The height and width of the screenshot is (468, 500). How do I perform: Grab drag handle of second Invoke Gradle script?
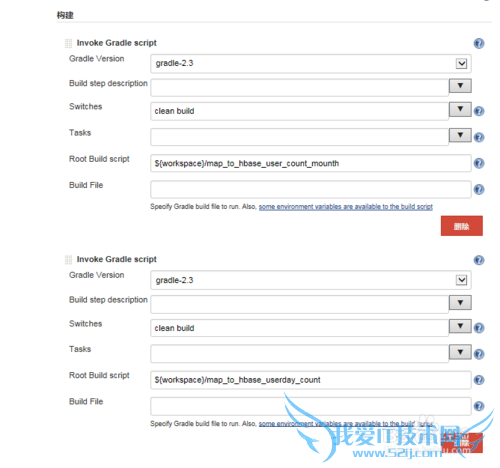68,260
